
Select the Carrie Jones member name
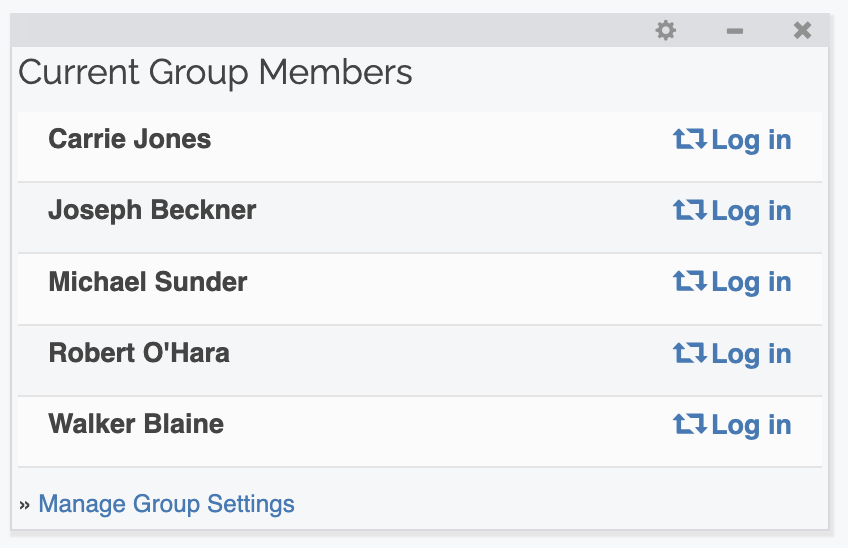[x=130, y=139]
